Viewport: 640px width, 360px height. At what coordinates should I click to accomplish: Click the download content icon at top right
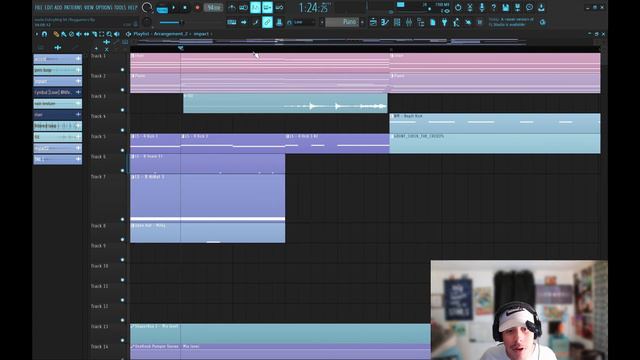pyautogui.click(x=541, y=7)
